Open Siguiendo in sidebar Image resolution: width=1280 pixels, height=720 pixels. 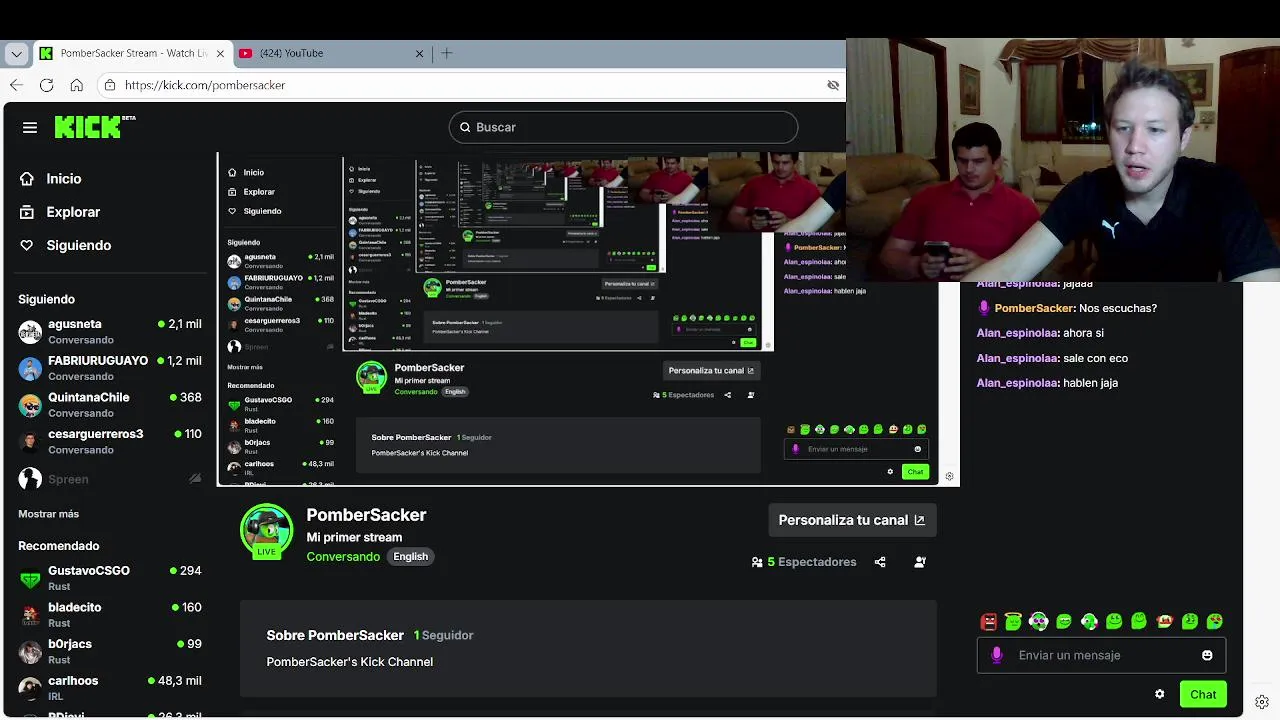pyautogui.click(x=65, y=245)
